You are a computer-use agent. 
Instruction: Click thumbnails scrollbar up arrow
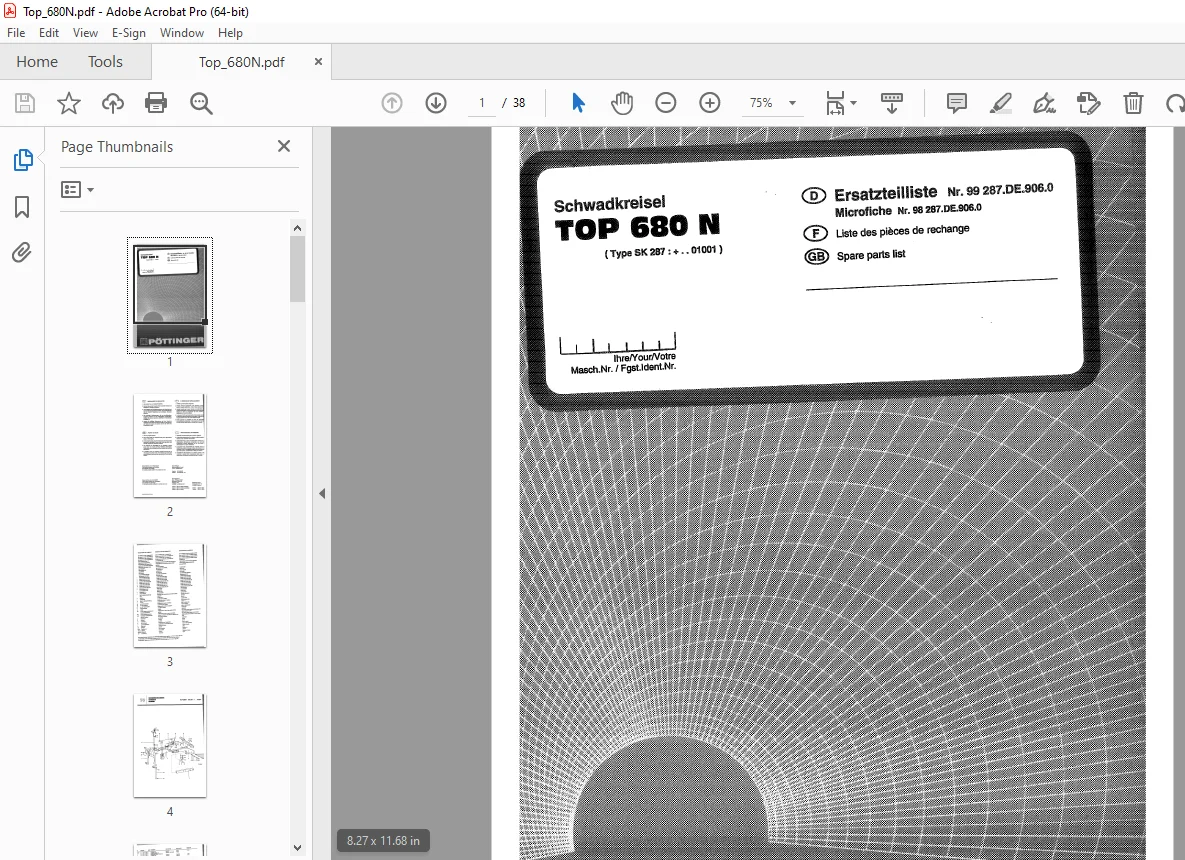[298, 228]
